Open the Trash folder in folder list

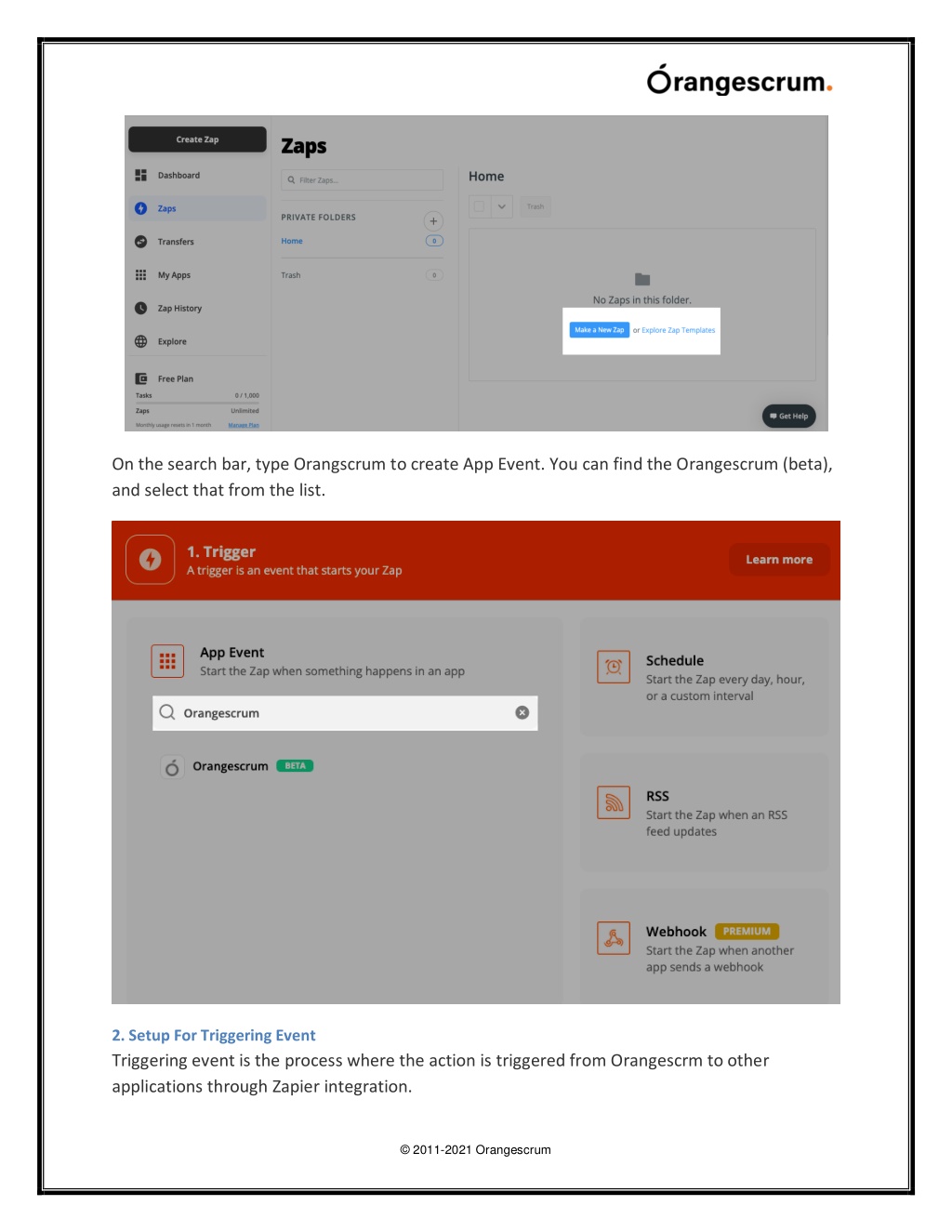(291, 275)
